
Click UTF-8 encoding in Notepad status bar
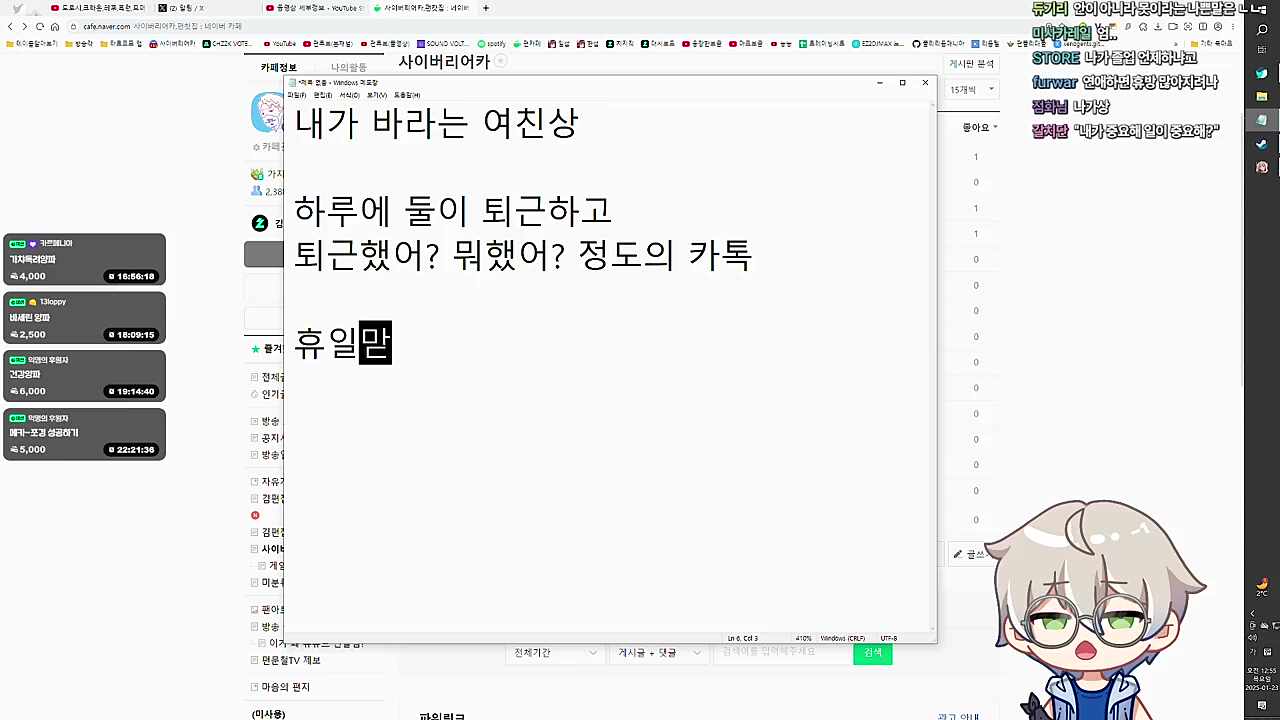pos(888,638)
